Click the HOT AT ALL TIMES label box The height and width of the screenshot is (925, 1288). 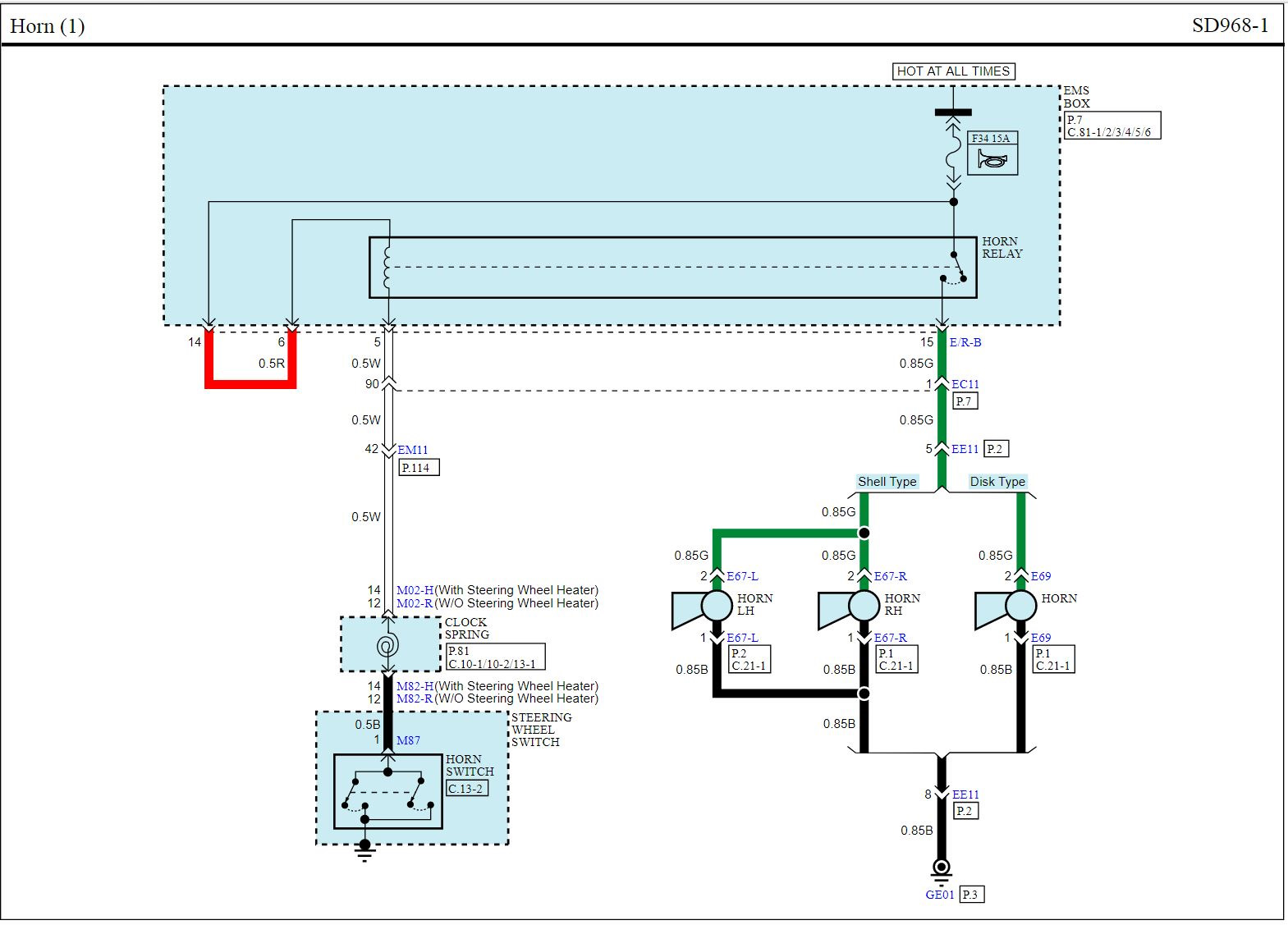point(954,71)
